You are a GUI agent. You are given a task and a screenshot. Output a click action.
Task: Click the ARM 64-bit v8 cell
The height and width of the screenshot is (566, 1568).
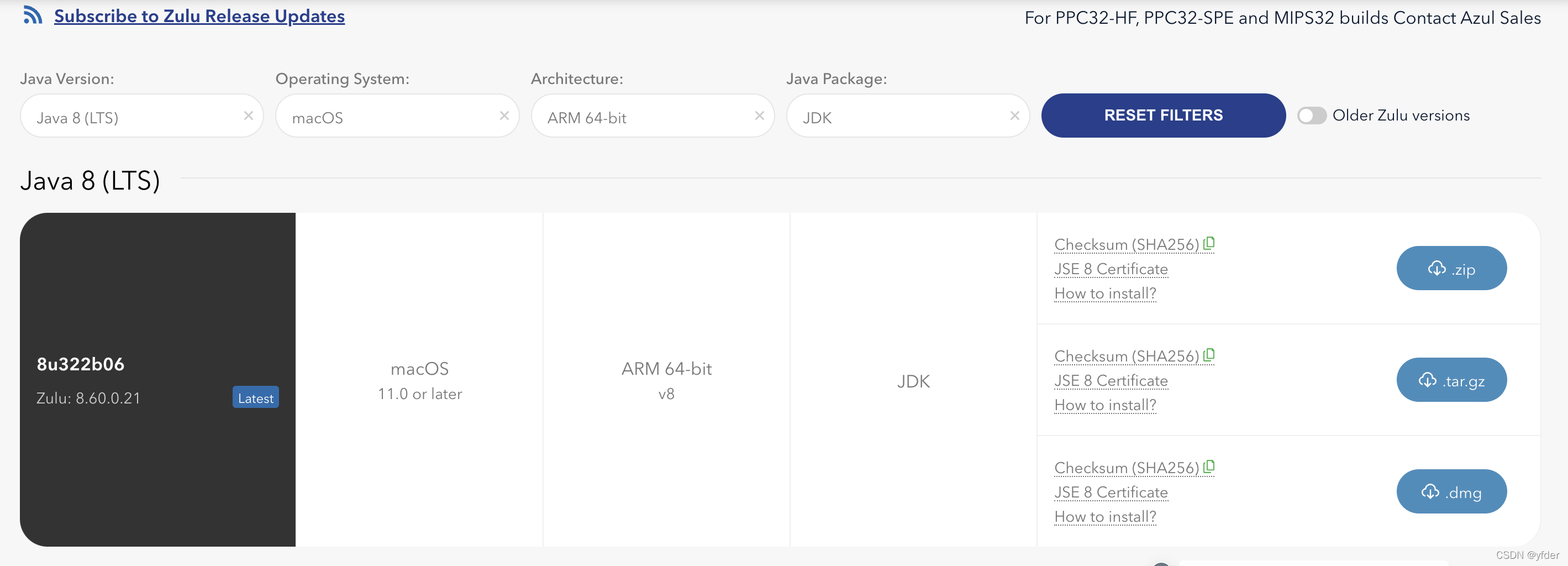666,380
